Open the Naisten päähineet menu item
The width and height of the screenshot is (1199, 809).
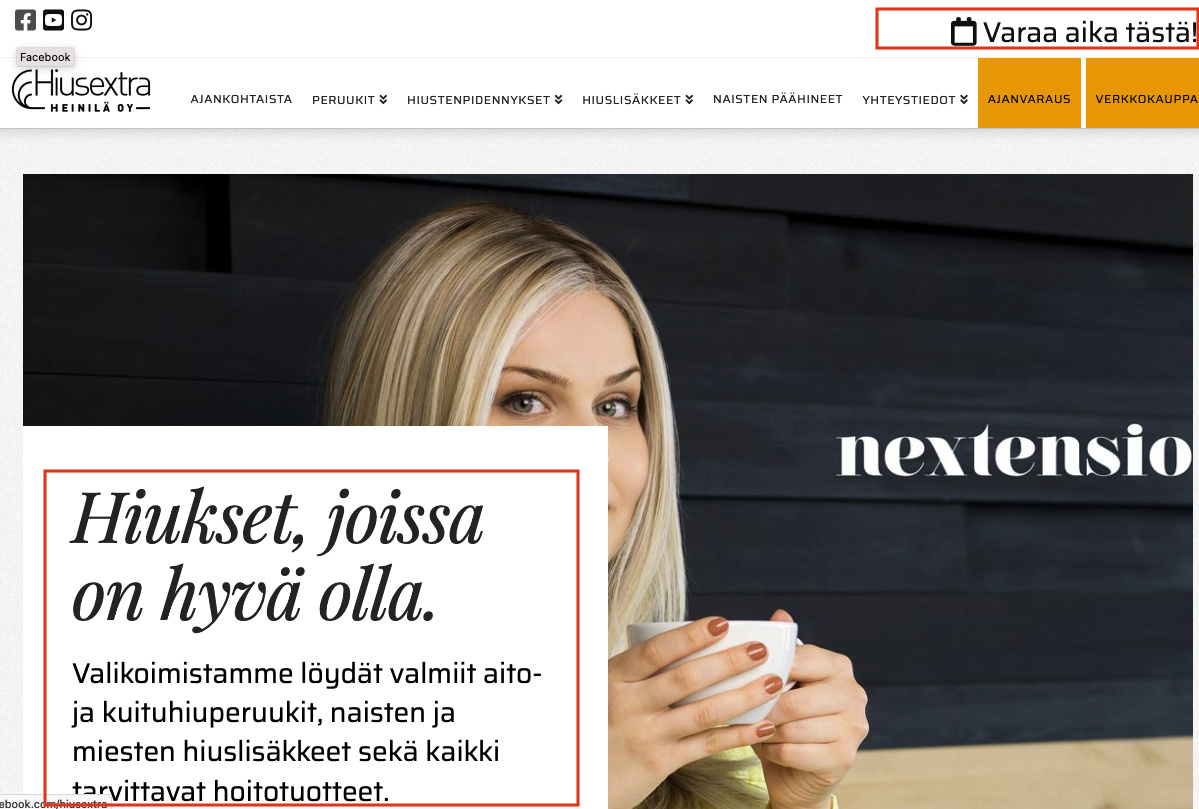point(778,99)
